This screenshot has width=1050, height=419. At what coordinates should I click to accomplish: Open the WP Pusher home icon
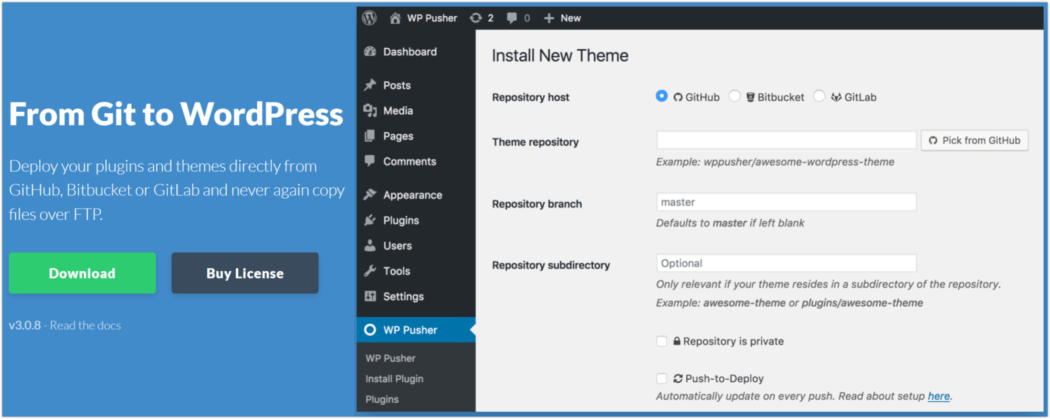pyautogui.click(x=395, y=18)
